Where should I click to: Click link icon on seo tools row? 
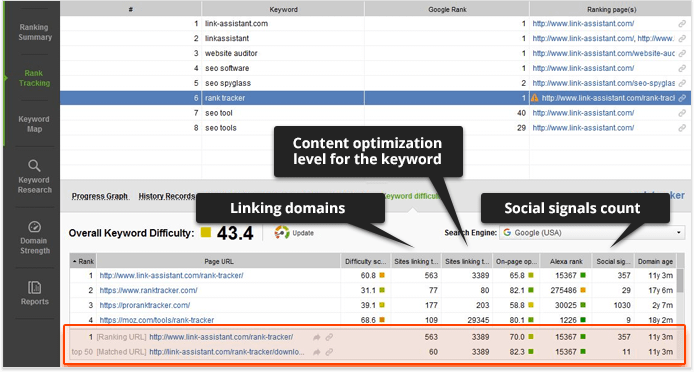(x=682, y=128)
